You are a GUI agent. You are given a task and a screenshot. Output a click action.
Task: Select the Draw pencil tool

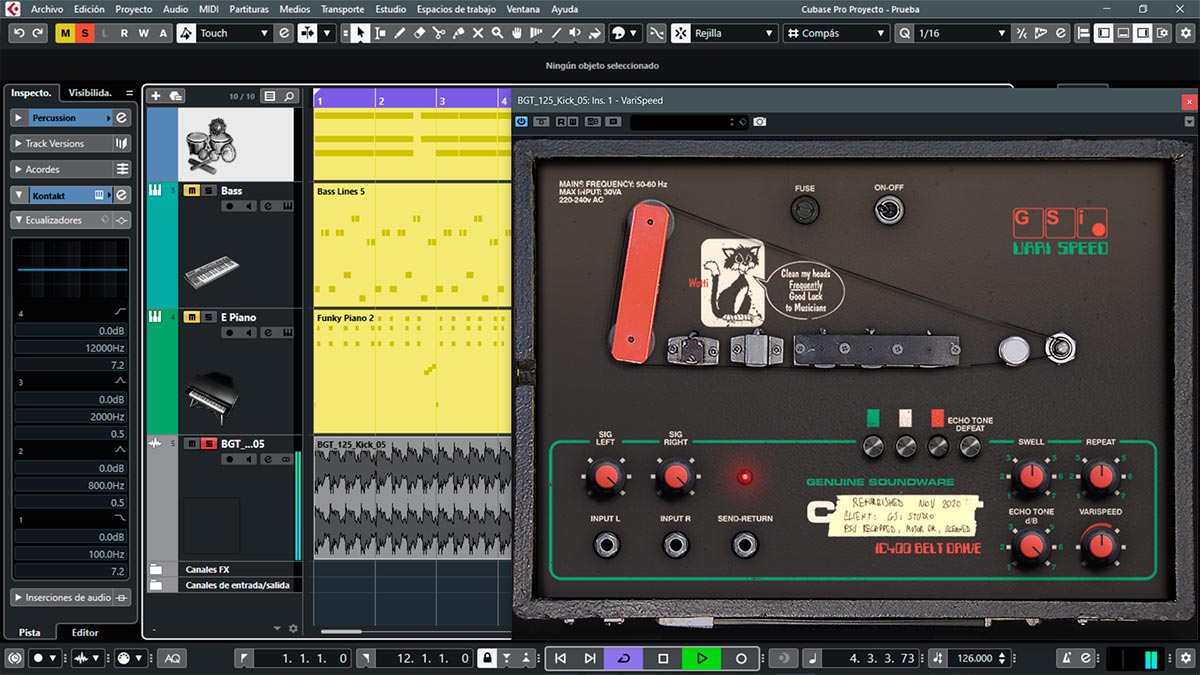400,33
